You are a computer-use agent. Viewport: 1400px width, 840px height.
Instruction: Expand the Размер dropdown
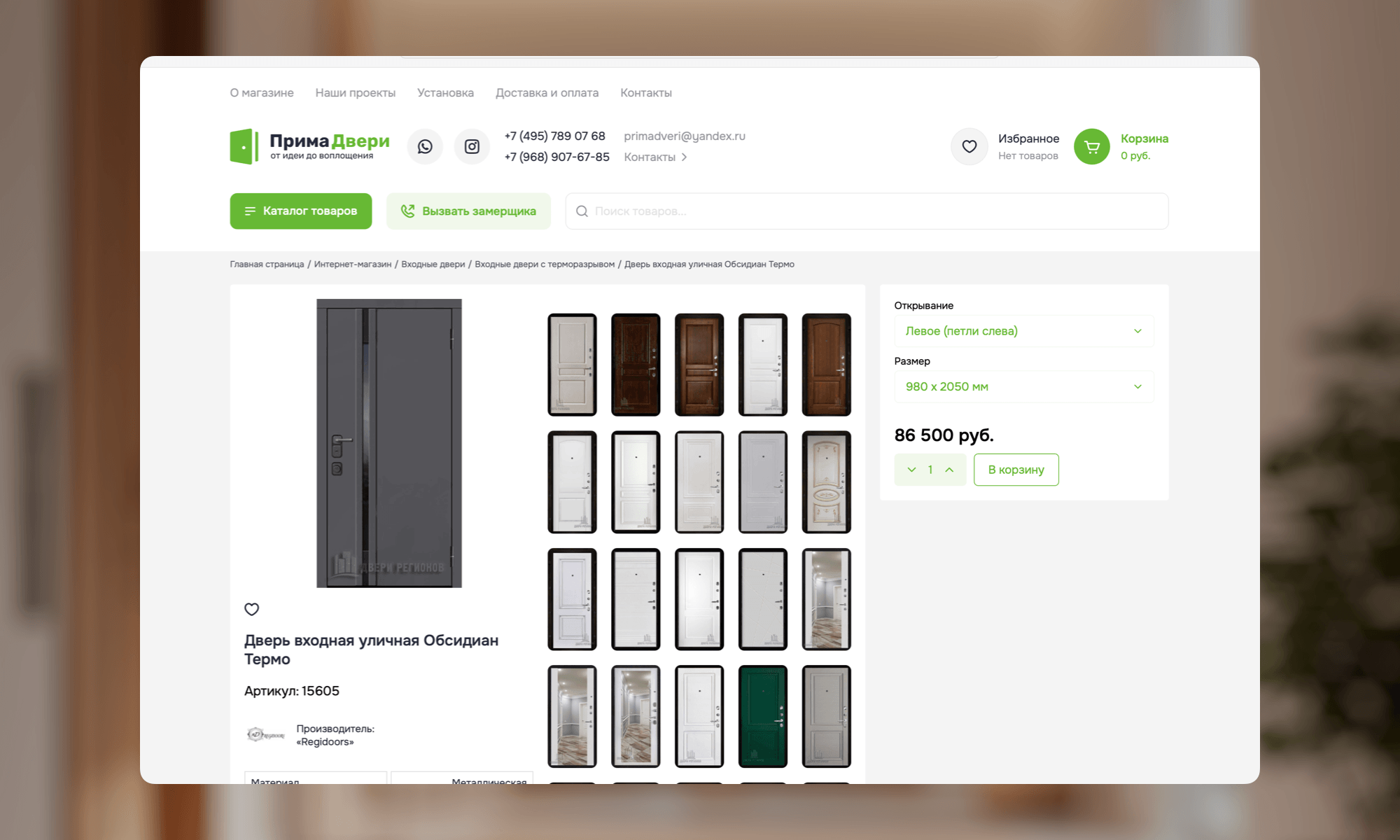(x=1023, y=386)
